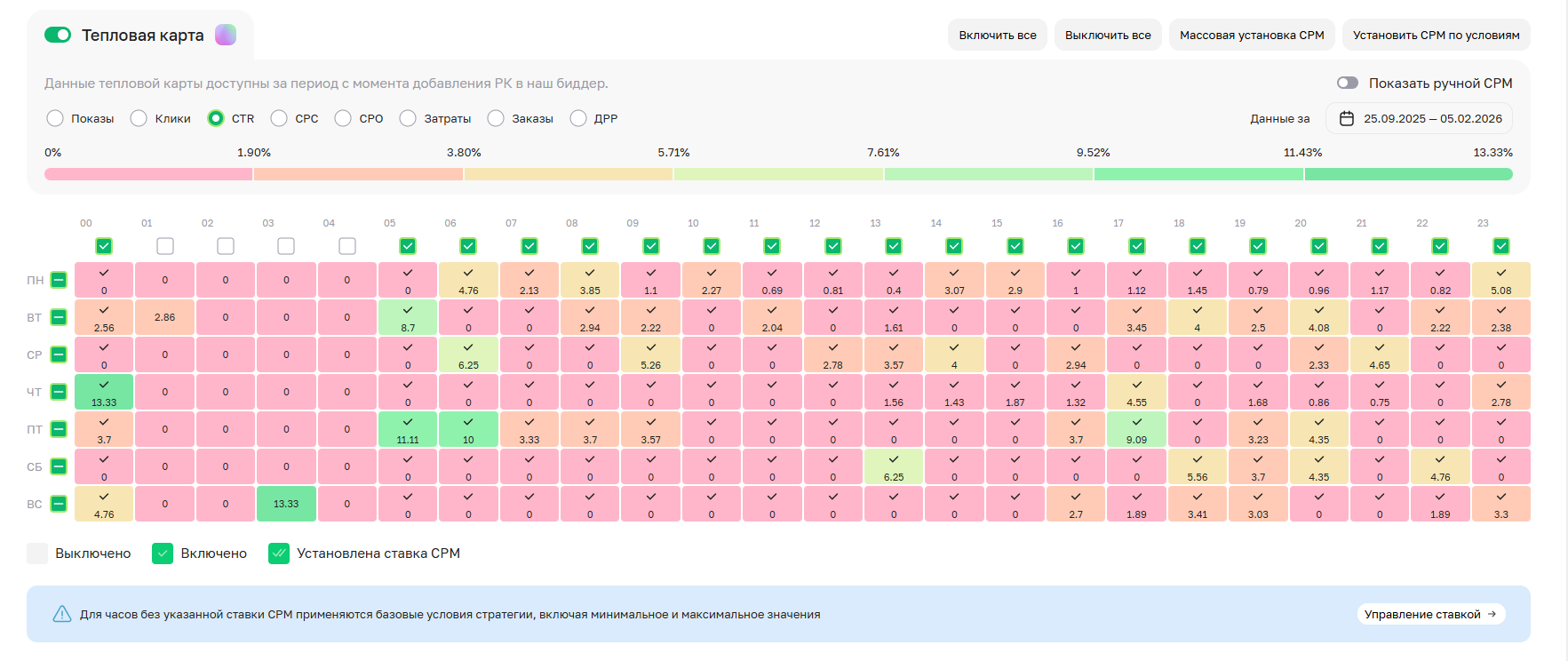Viewport: 1568px width, 661px height.
Task: Check the hour 01 column checkbox
Action: [165, 245]
